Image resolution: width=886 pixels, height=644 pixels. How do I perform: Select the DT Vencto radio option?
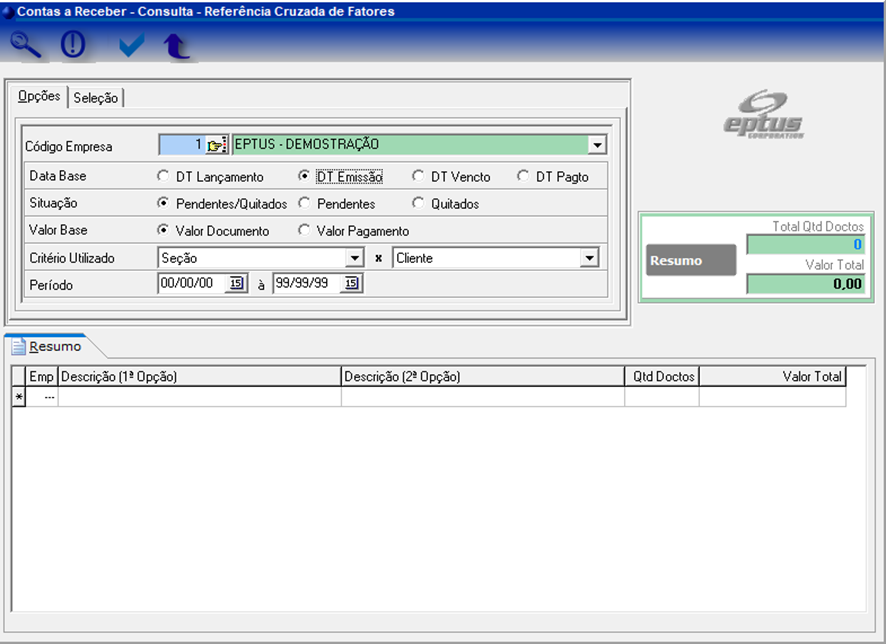(418, 177)
